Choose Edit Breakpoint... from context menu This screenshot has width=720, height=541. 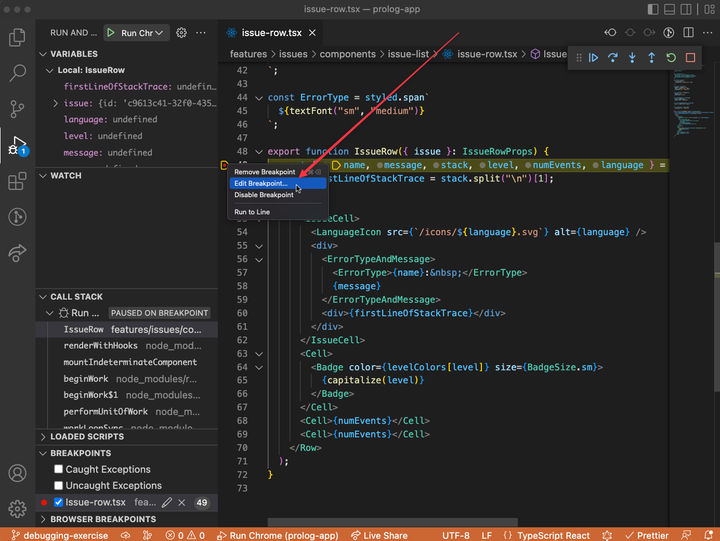tap(260, 183)
